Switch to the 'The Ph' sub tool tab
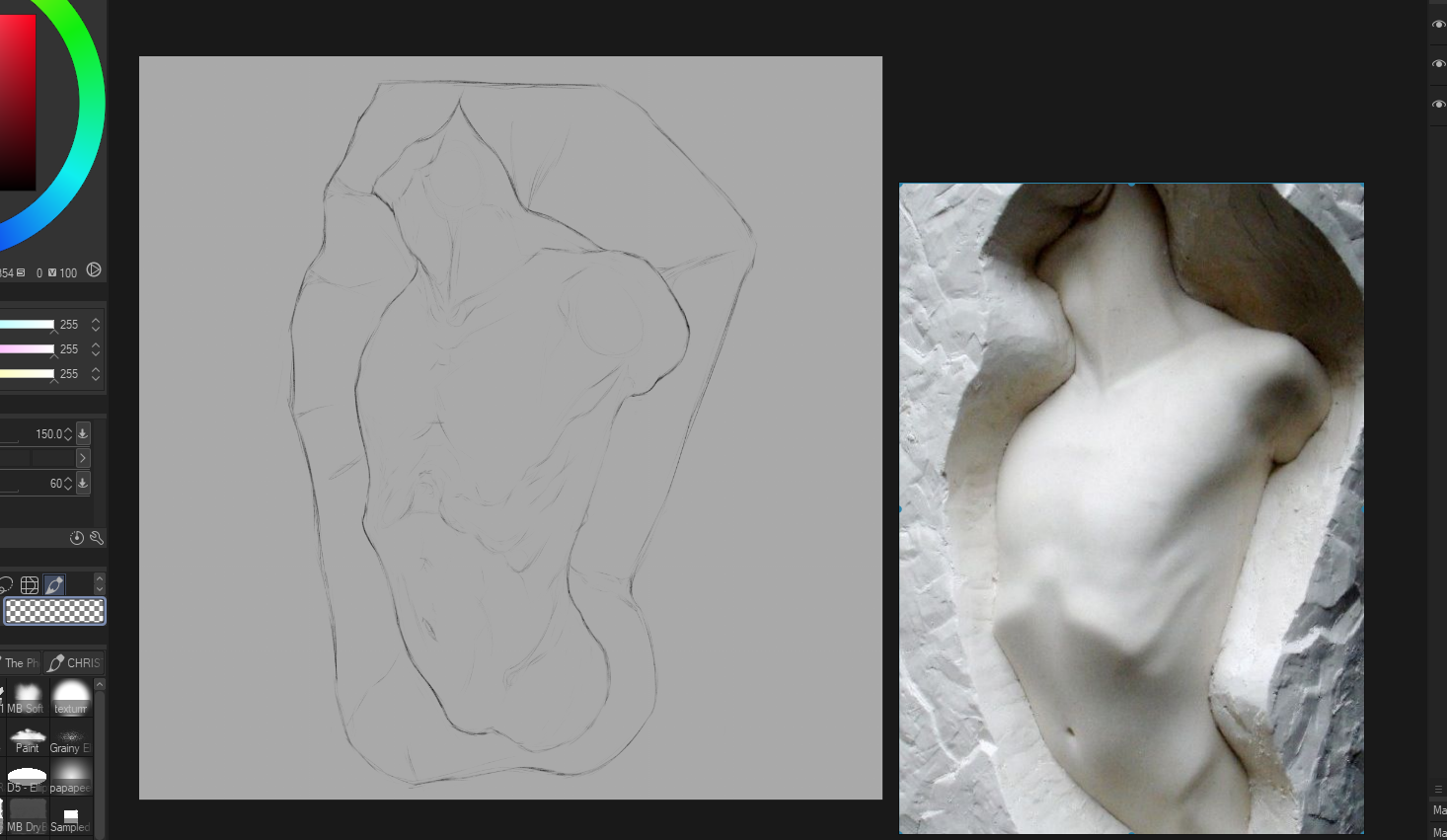 pos(21,663)
